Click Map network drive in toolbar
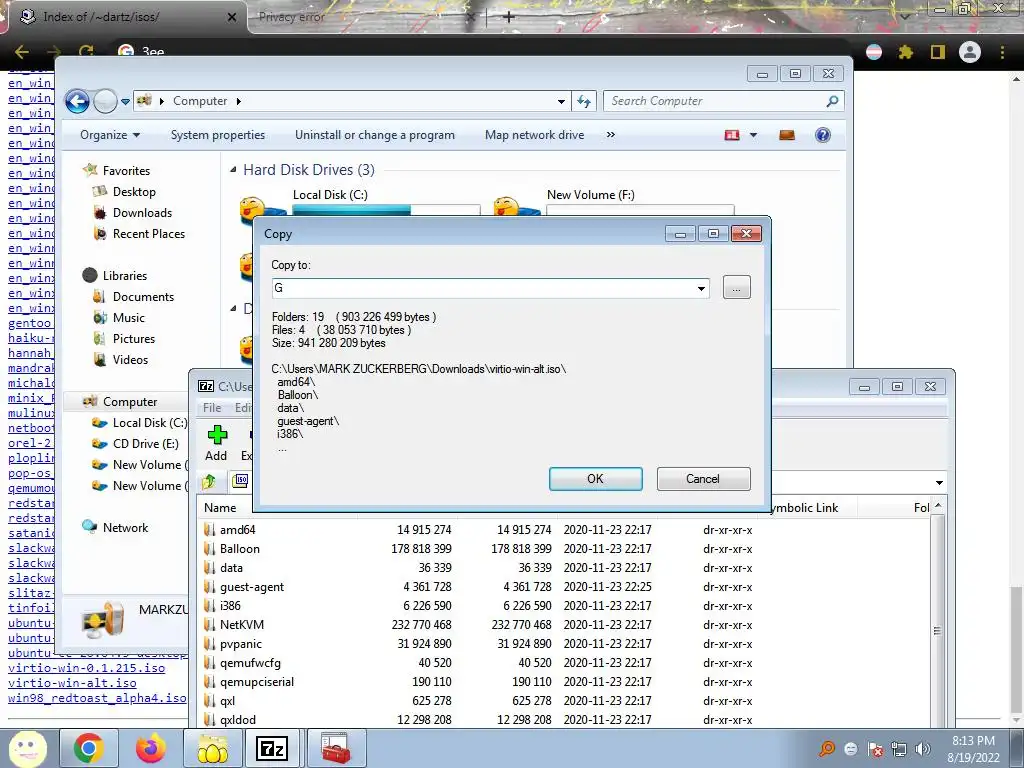 (x=534, y=135)
